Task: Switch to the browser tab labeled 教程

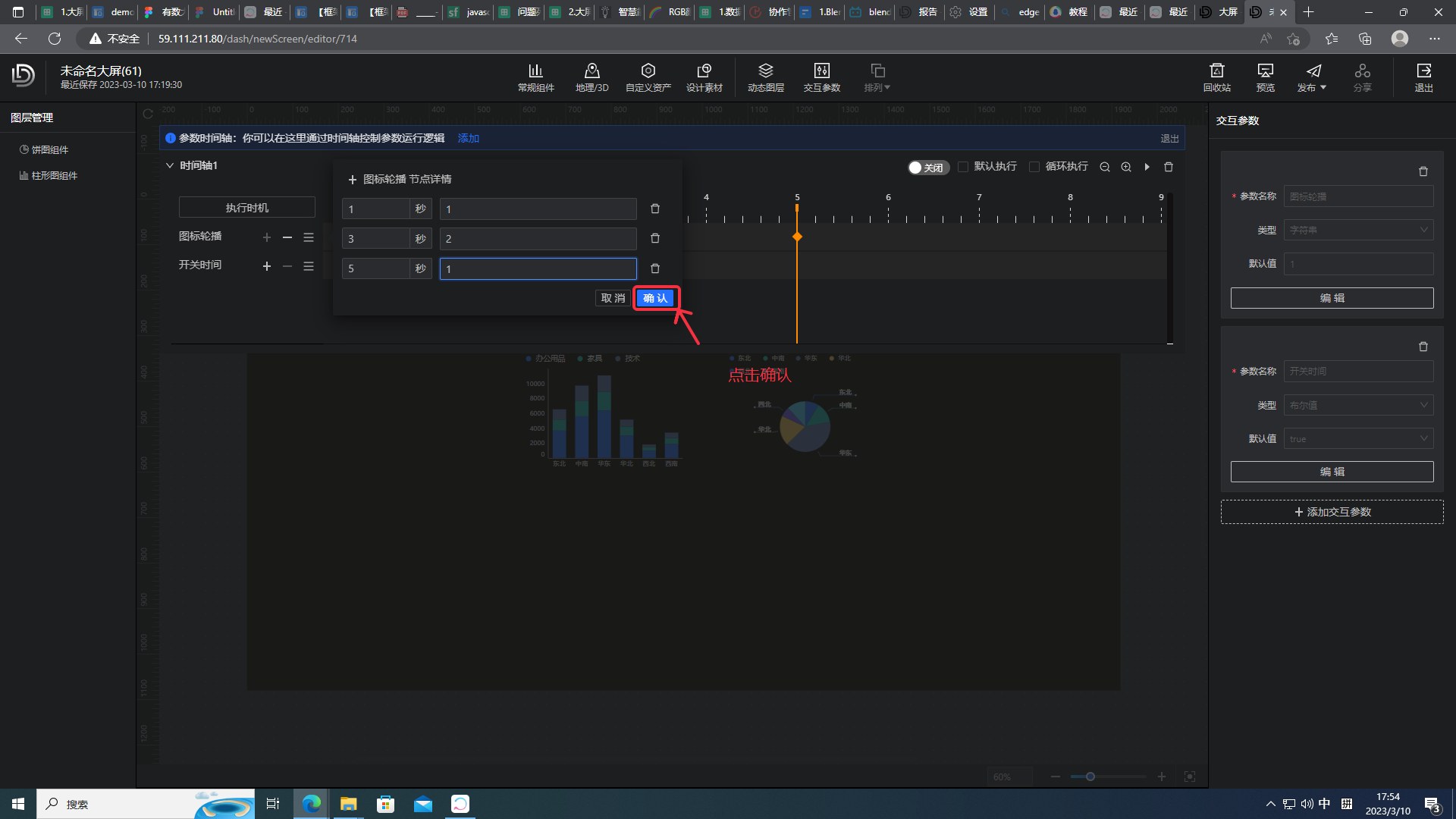Action: [x=1071, y=12]
